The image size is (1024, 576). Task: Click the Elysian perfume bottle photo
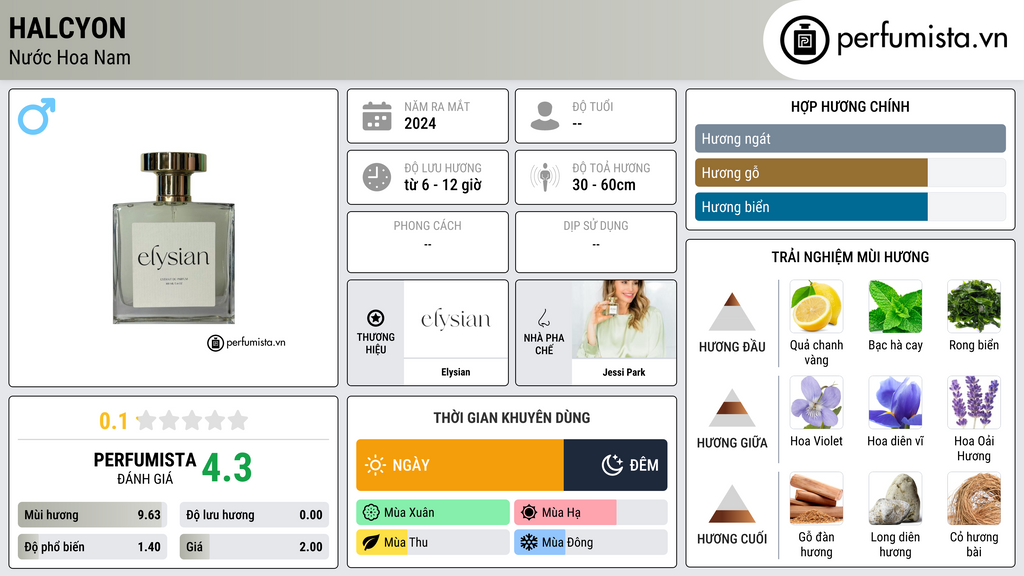[x=174, y=238]
